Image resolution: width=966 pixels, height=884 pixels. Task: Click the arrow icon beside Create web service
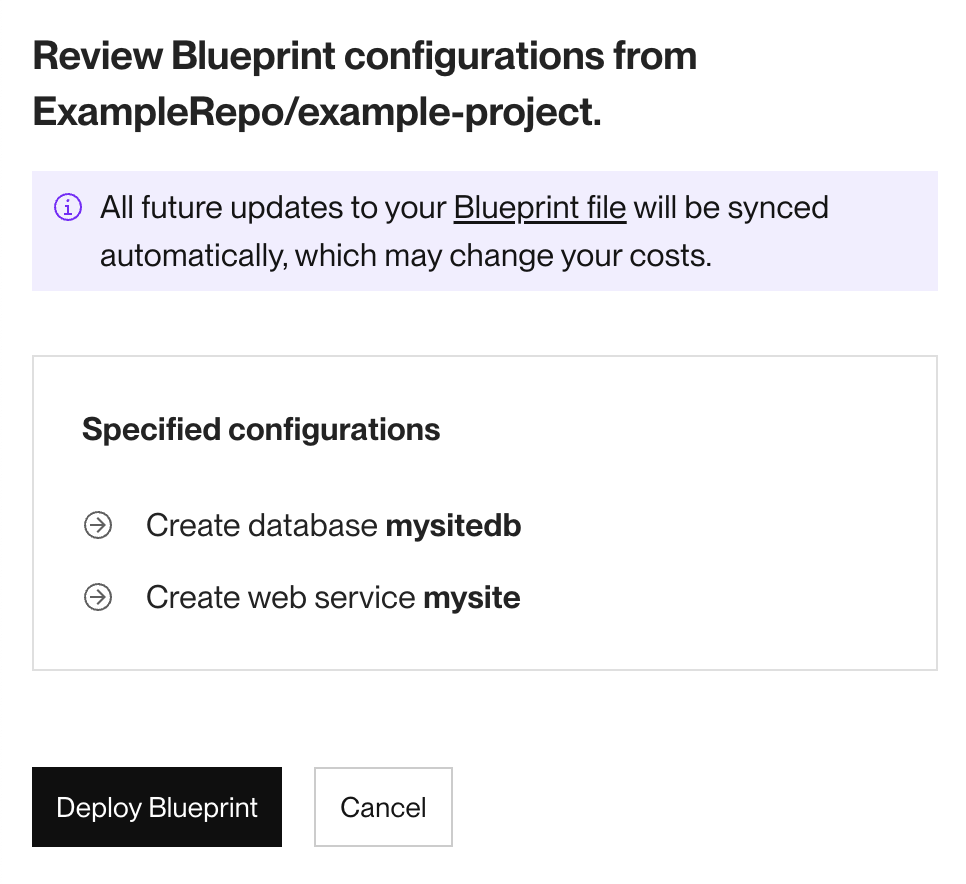tap(98, 598)
